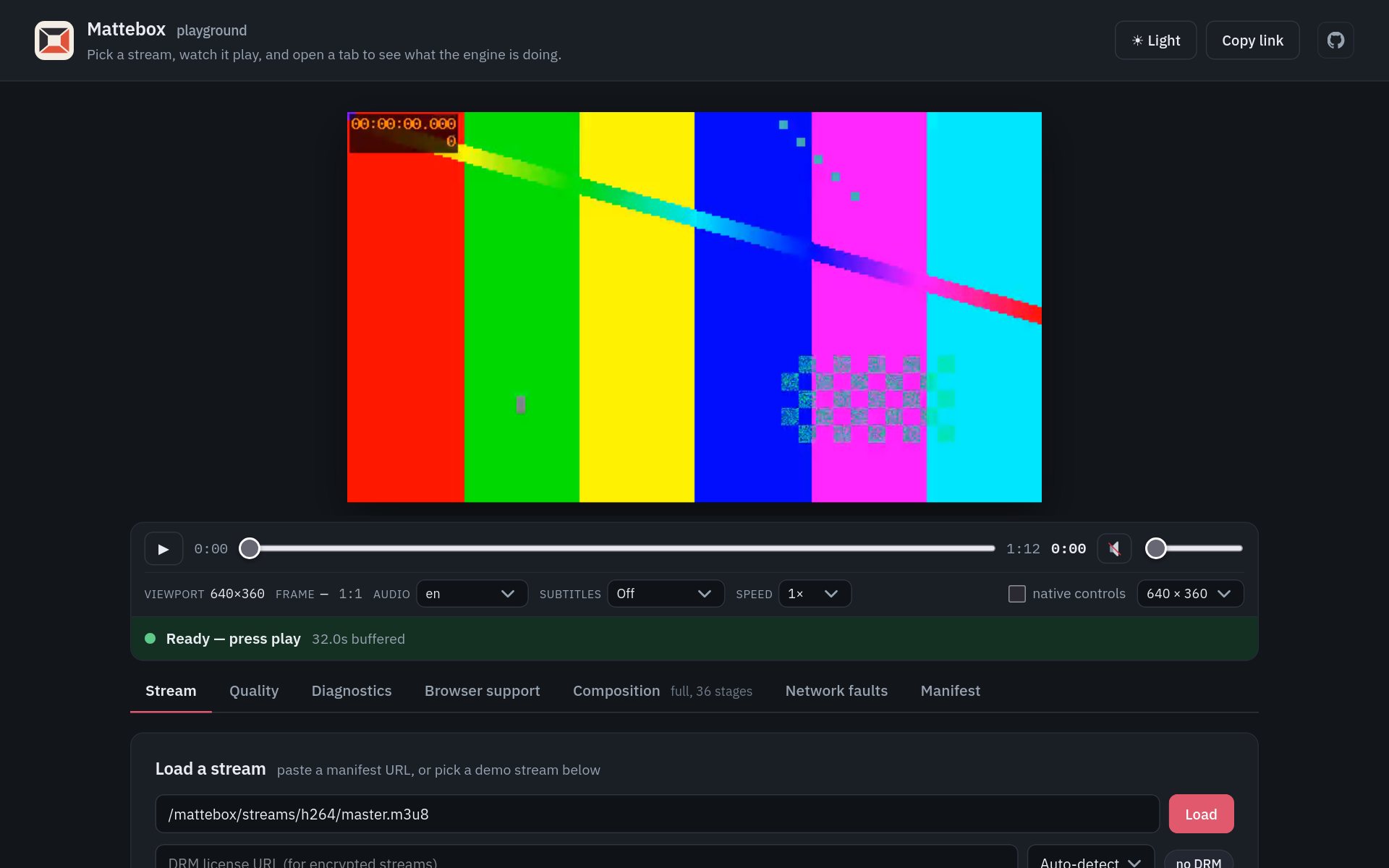Click the Copy link button

tap(1252, 41)
